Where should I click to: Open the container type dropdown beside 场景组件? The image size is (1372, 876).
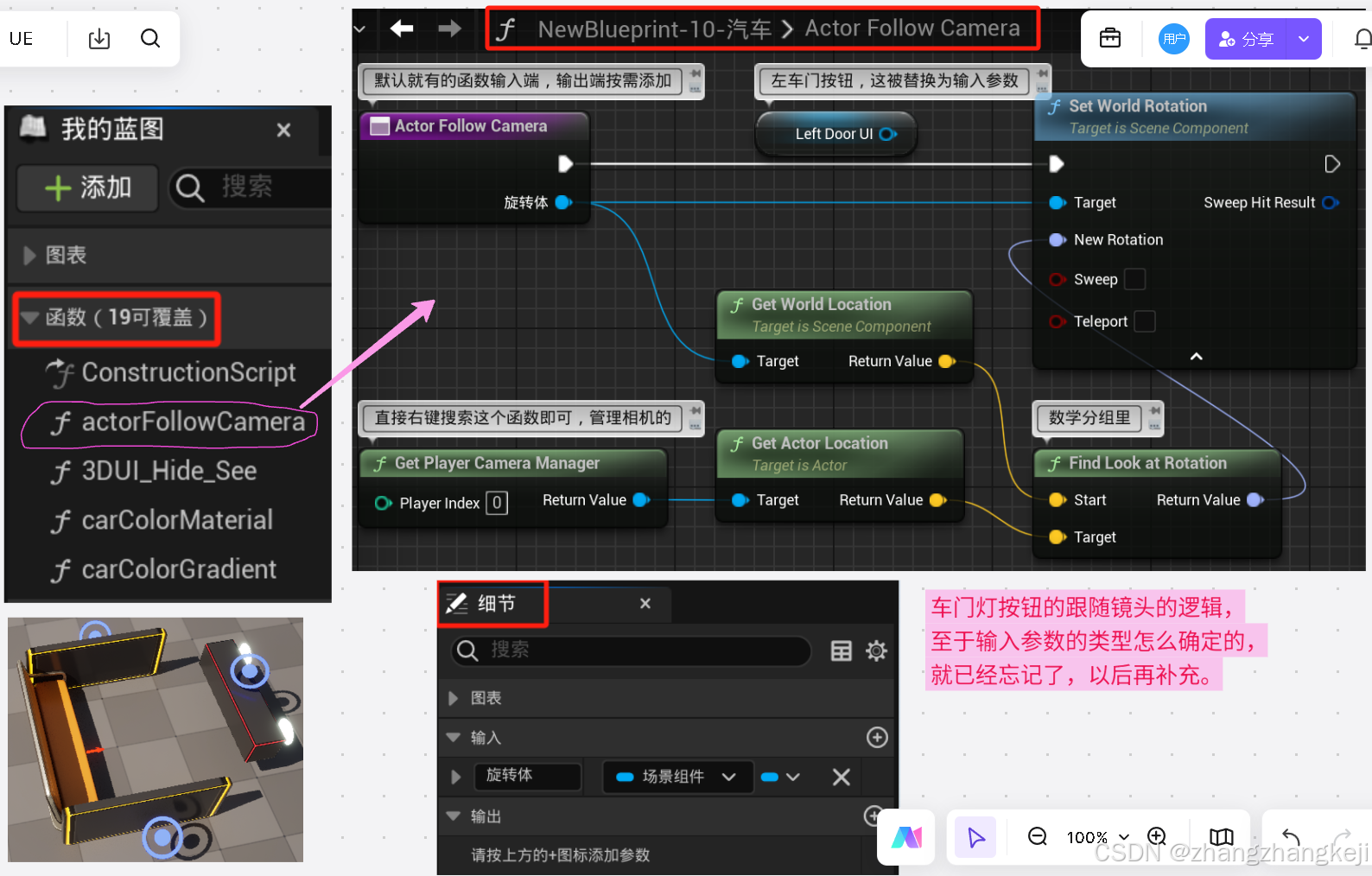coord(780,777)
